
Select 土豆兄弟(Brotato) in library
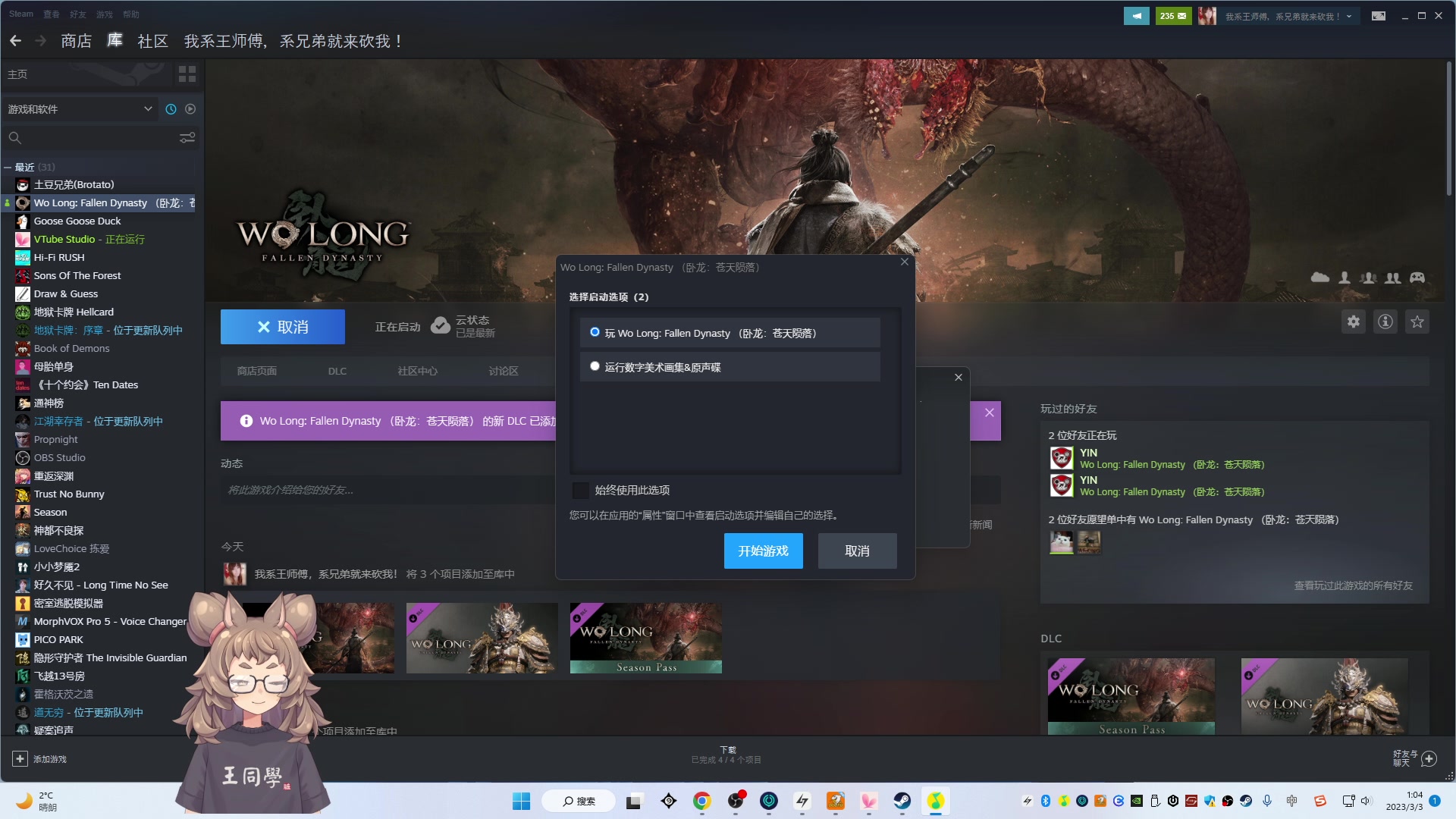pos(74,185)
